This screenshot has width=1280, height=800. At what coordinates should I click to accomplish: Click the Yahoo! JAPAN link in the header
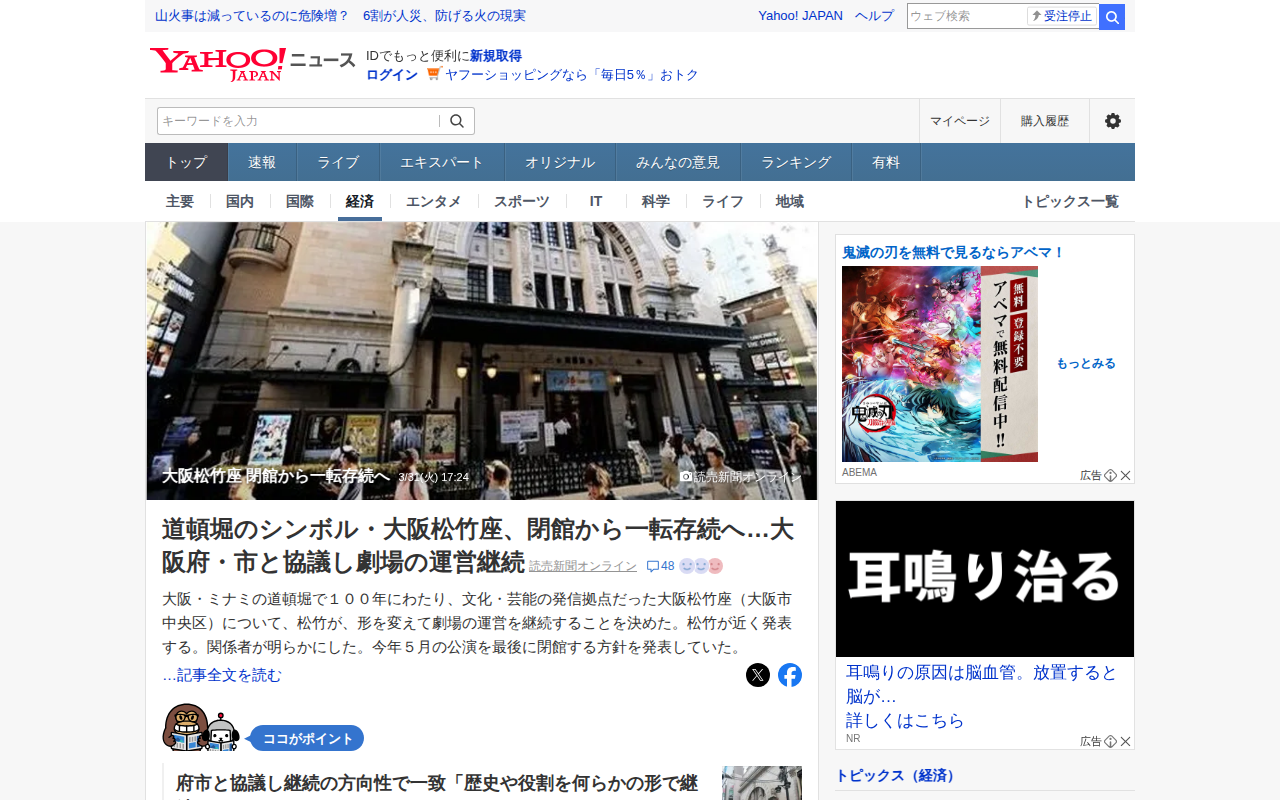(x=800, y=16)
